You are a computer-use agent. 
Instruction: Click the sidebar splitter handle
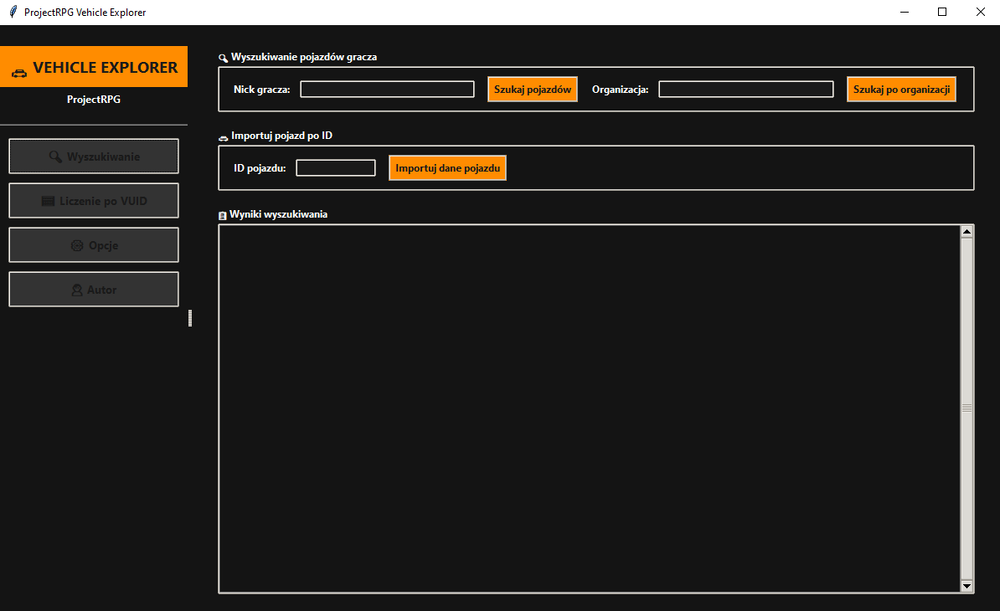tap(190, 318)
